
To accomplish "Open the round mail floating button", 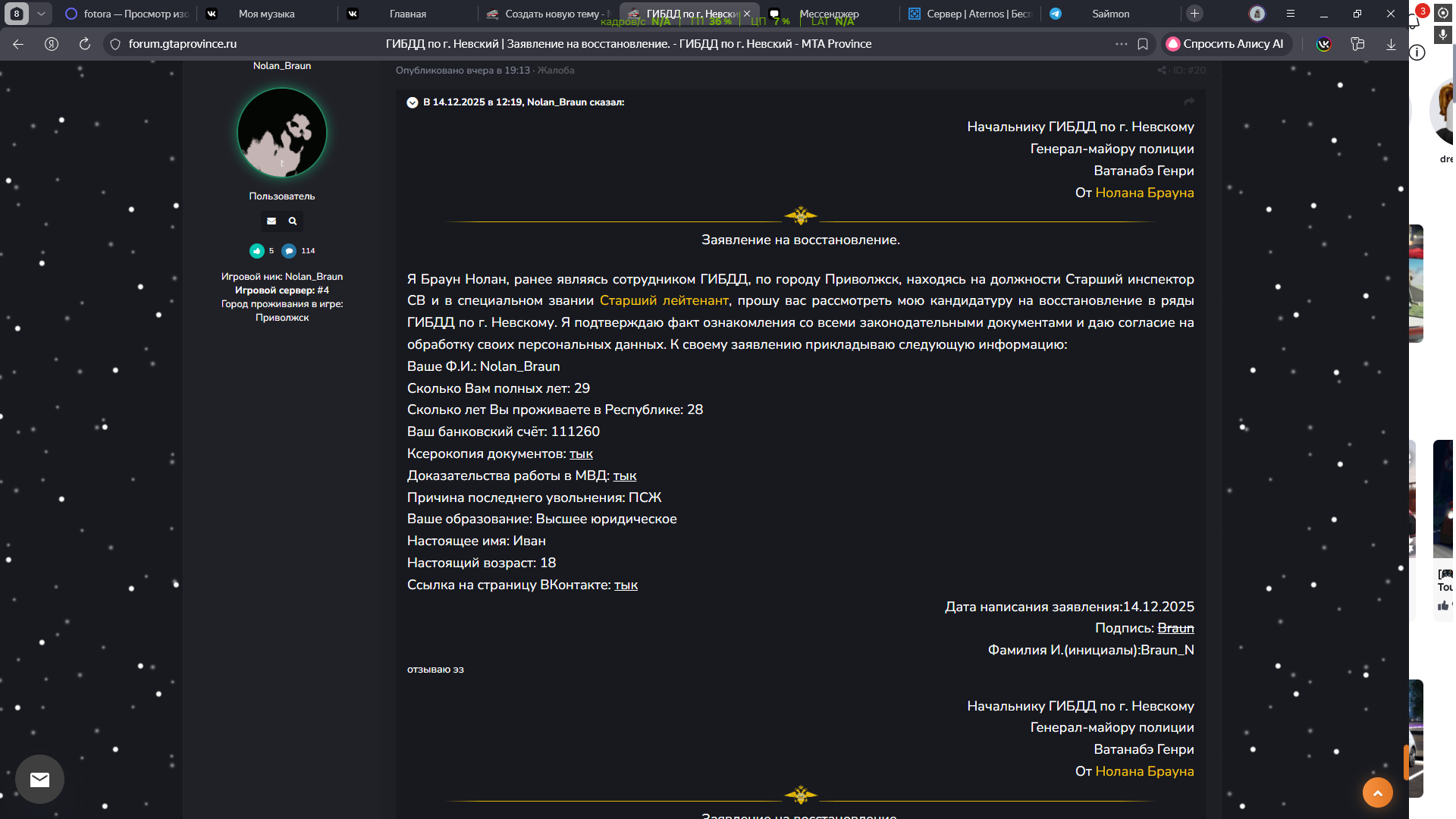I will point(39,779).
